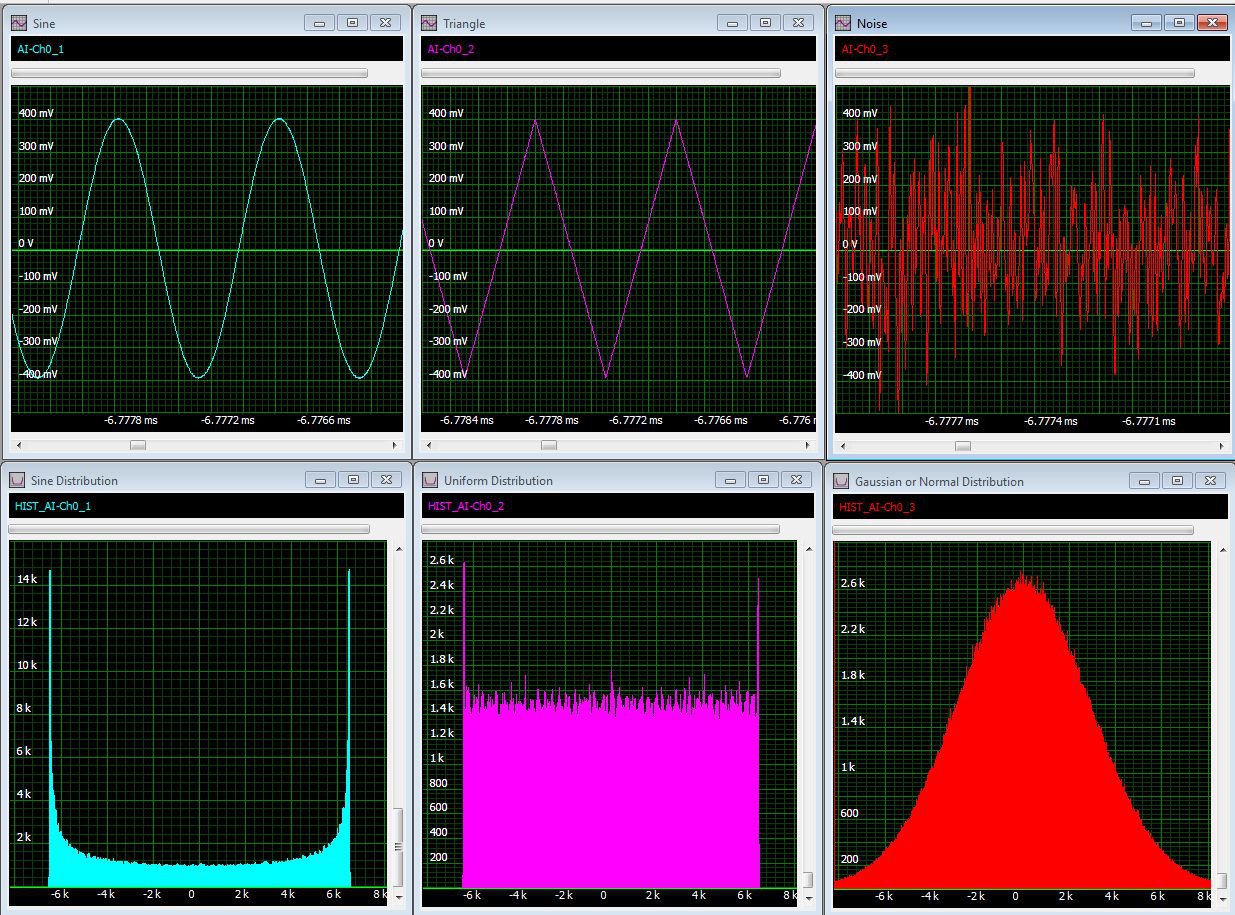This screenshot has width=1235, height=915.
Task: Click the waveform icon in the Triangle title bar
Action: click(x=428, y=22)
